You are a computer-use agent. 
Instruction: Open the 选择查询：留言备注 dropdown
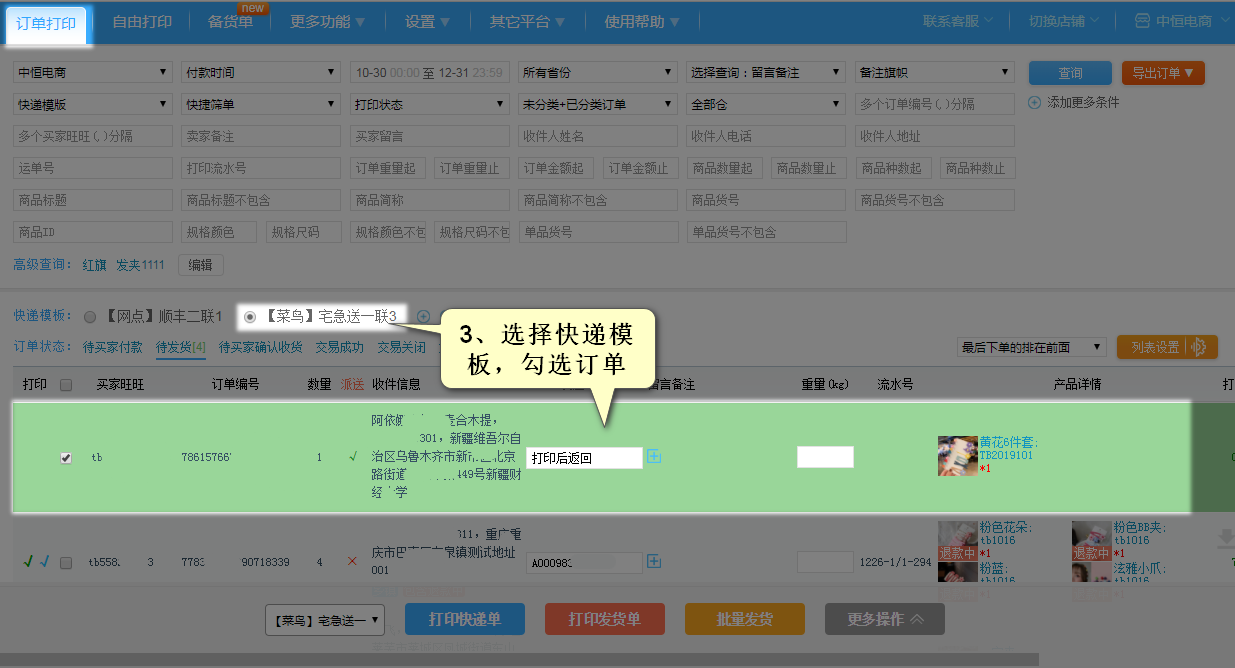(766, 73)
